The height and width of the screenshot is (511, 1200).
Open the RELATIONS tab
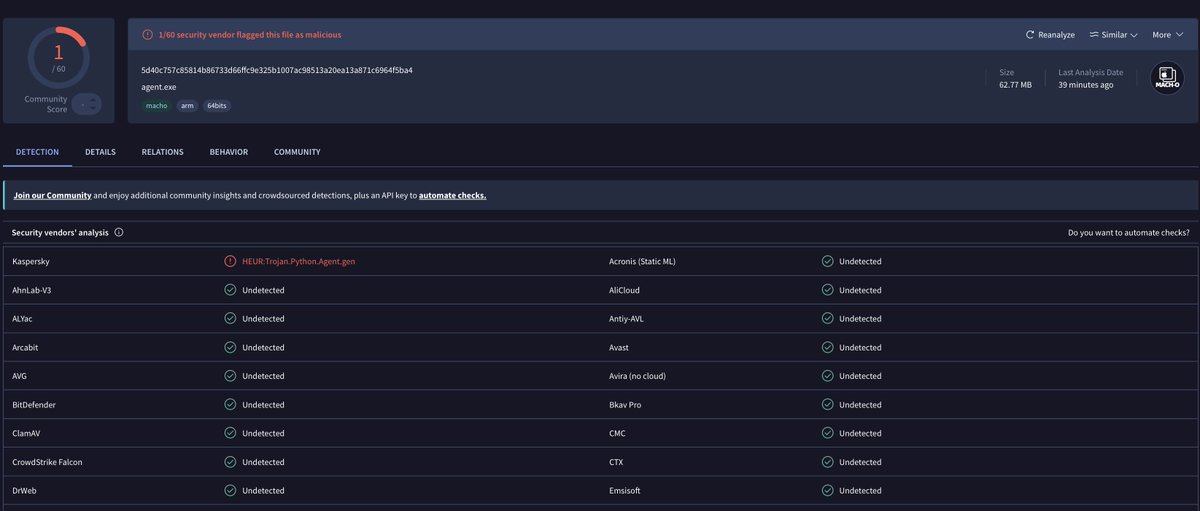163,152
